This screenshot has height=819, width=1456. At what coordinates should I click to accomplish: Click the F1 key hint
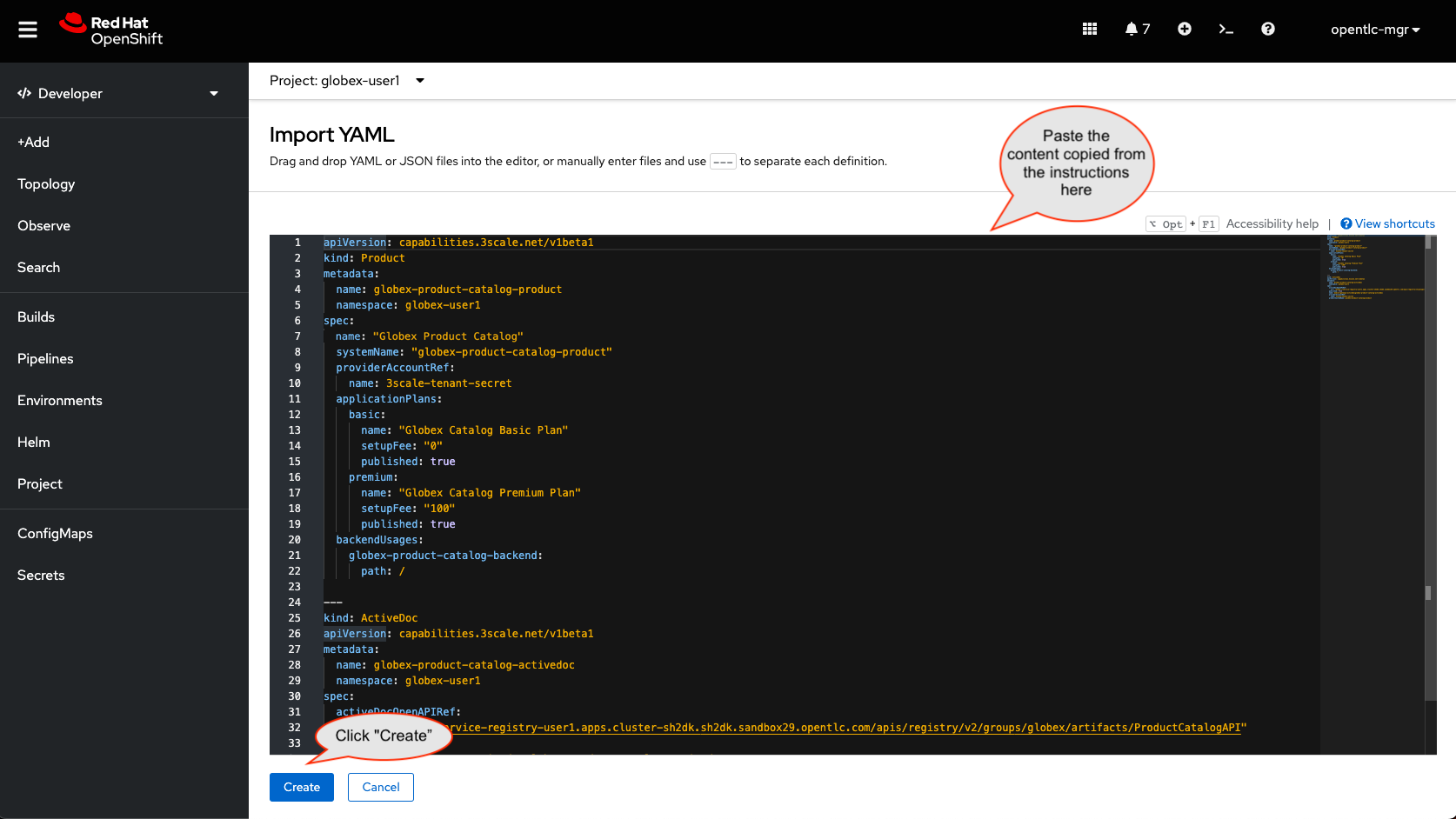pos(1208,224)
